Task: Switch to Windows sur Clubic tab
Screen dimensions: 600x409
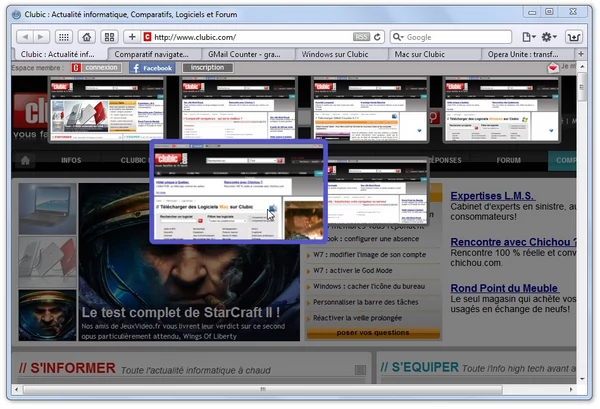Action: [x=335, y=54]
